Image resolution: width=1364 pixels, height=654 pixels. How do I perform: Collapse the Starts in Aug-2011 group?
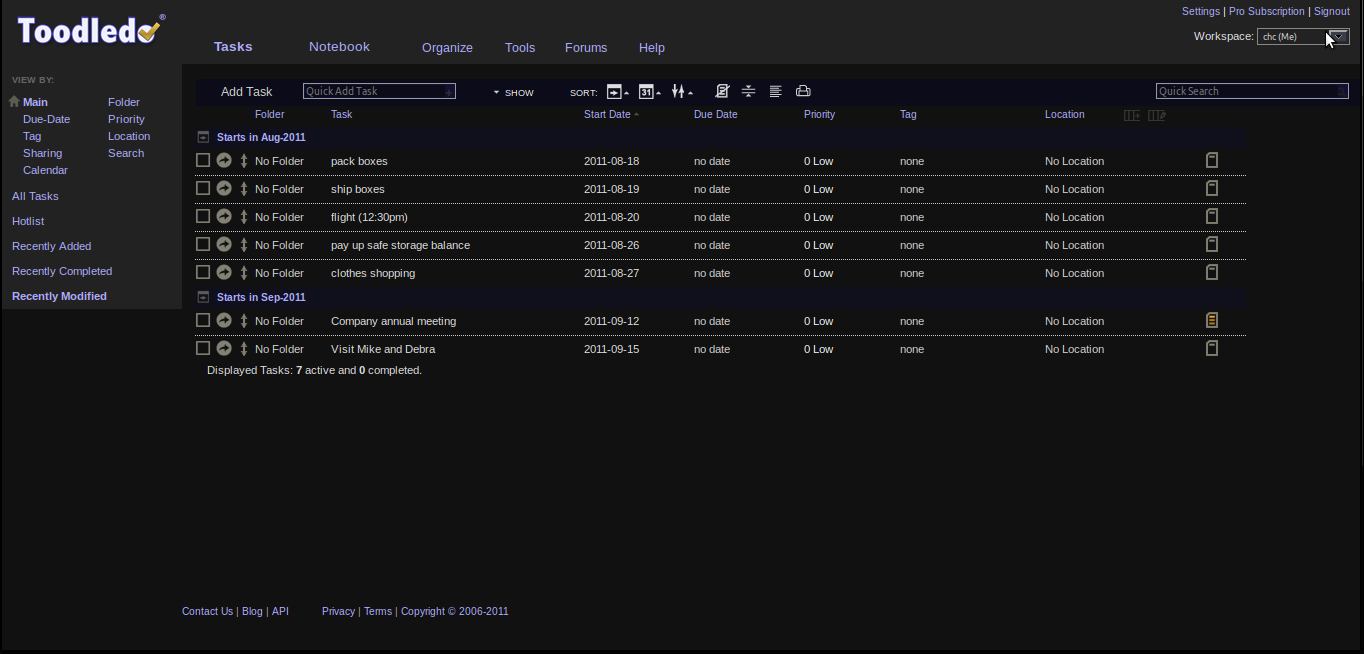coord(203,137)
